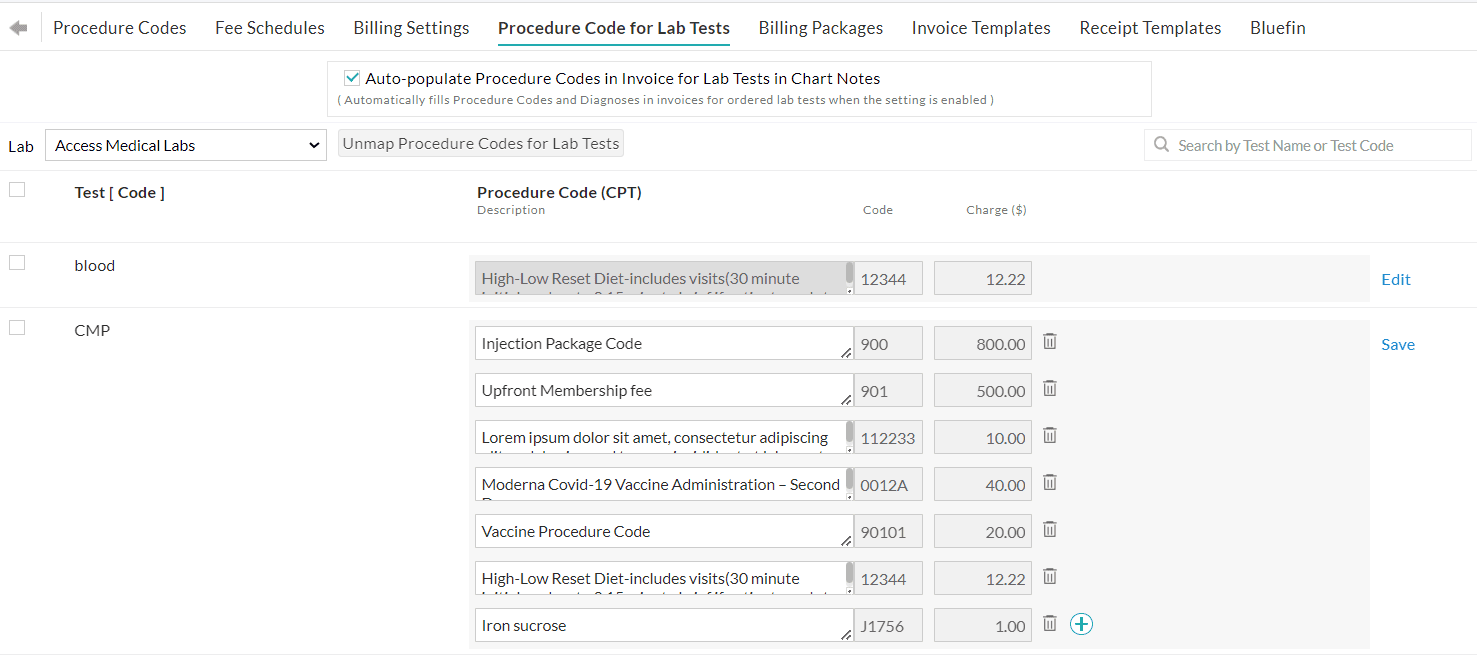Delete the High-Low Reset Diet row under CMP

(1049, 576)
